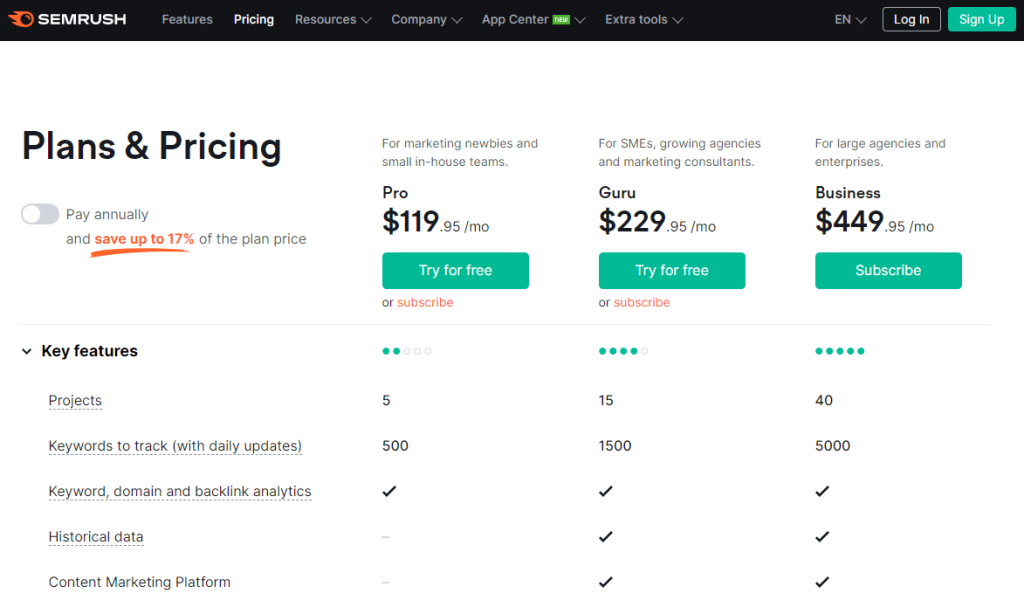
Task: Click Content Marketing Platform label
Action: click(139, 582)
